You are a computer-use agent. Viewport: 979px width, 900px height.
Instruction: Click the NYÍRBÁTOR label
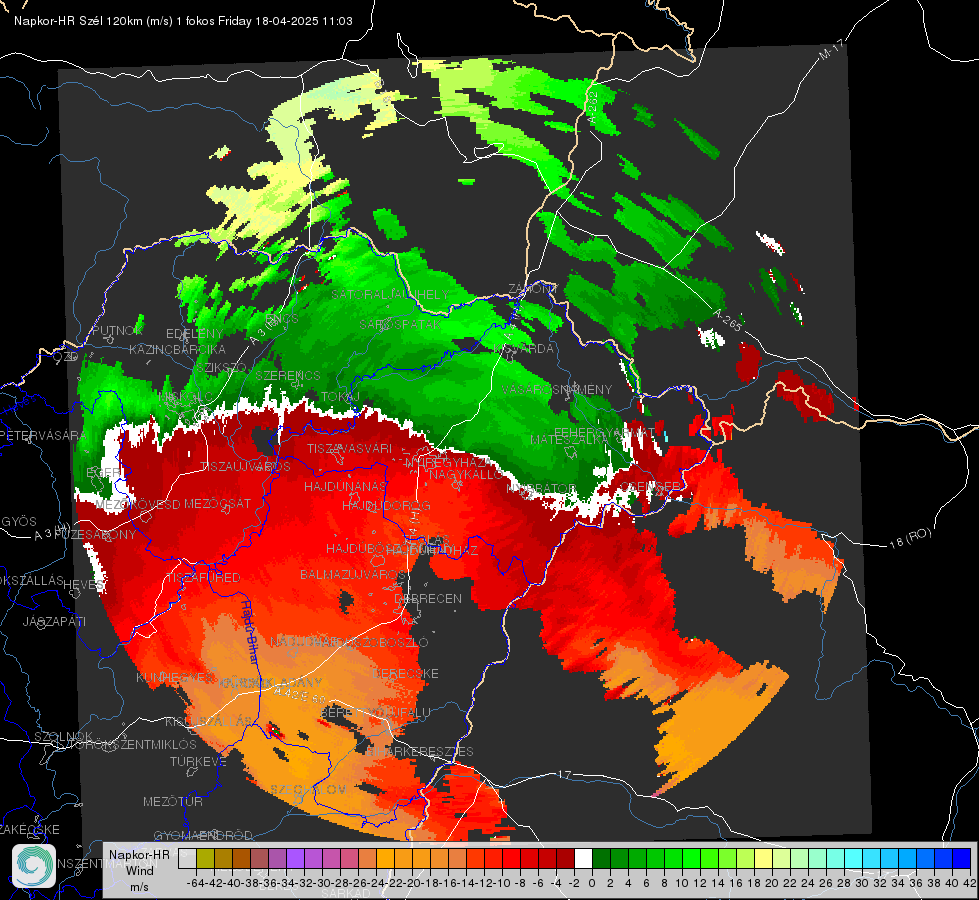541,488
